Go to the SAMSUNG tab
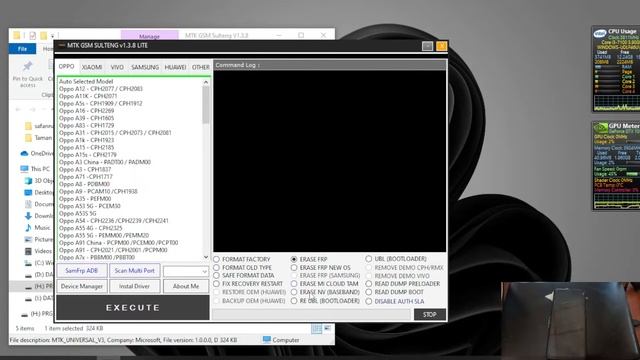Screen dimensions: 640x360 (x=145, y=67)
